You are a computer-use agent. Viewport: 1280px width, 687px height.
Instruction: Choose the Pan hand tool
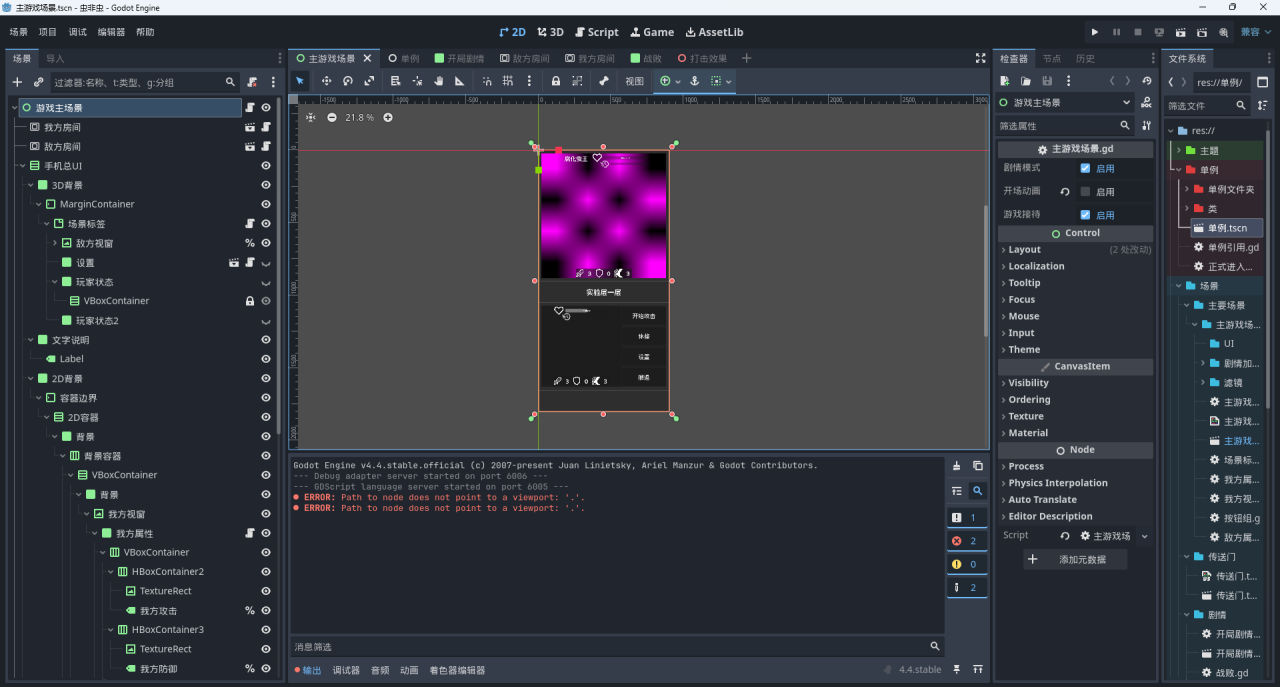438,81
